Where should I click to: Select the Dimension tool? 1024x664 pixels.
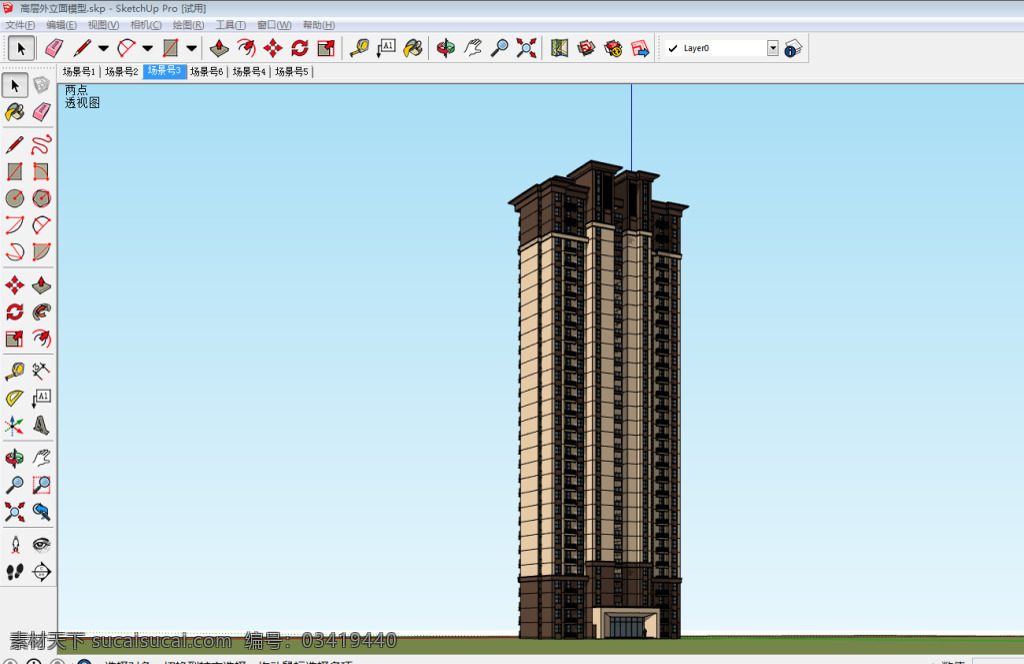(x=41, y=372)
